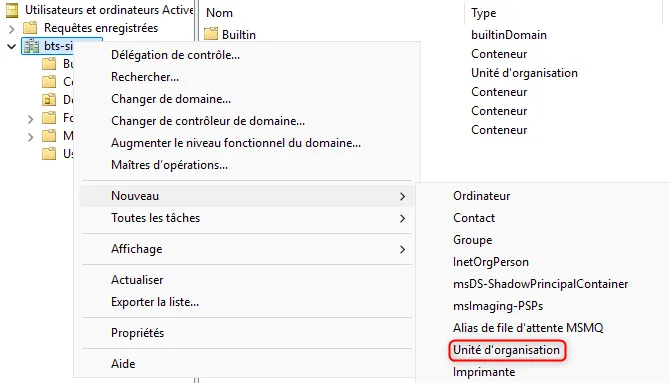
Task: Click the builtinDomain type cell
Action: tap(509, 35)
